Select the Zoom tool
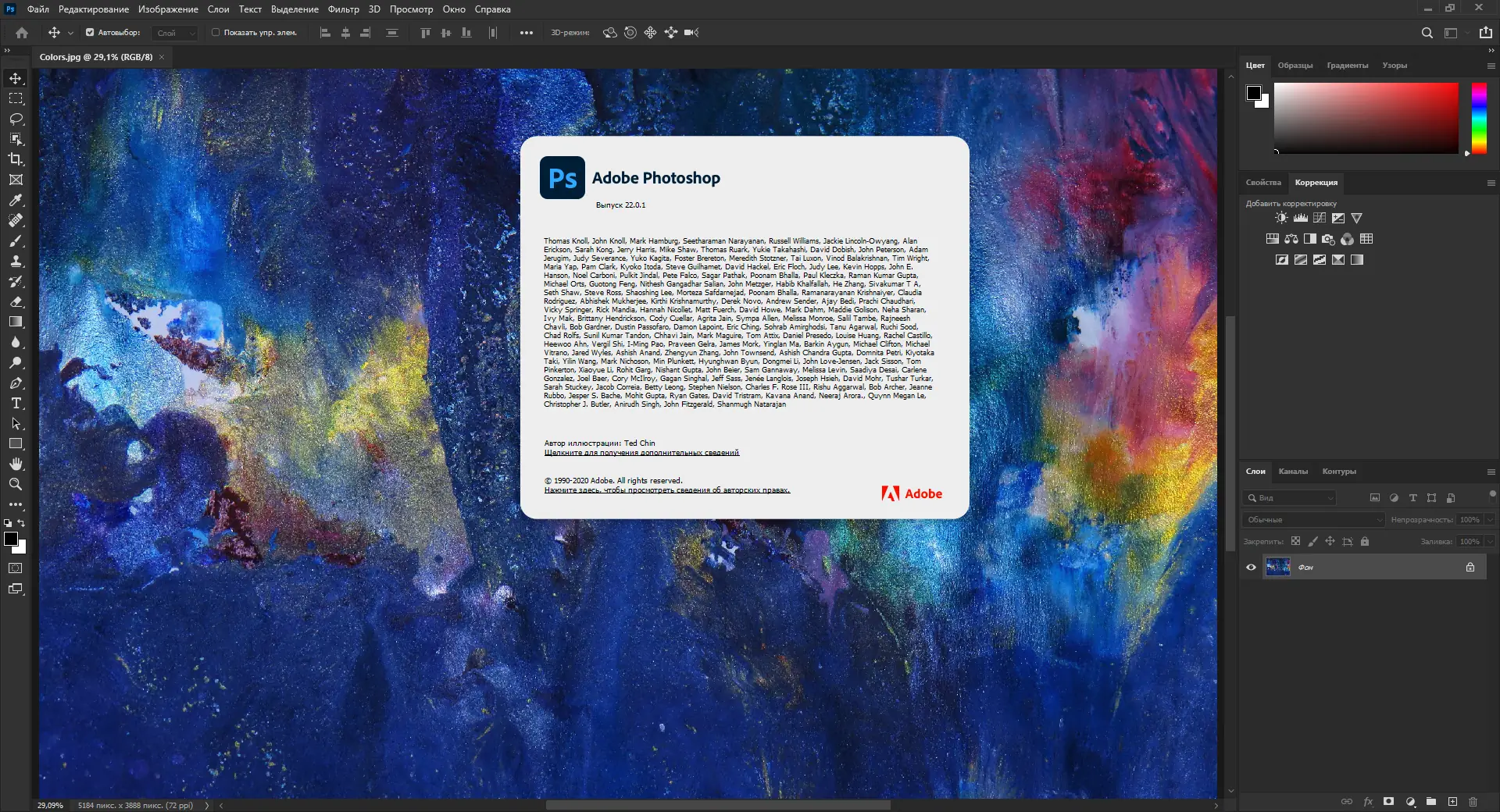 click(16, 484)
